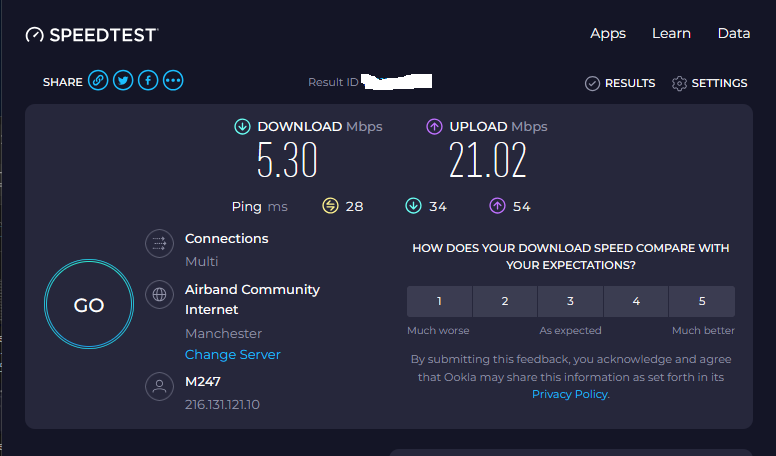Click the Results checkmark icon

click(x=592, y=83)
